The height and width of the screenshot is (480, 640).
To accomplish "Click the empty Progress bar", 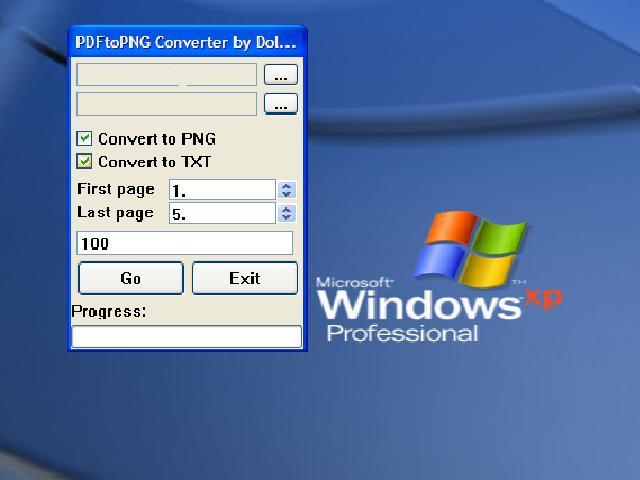I will 187,336.
